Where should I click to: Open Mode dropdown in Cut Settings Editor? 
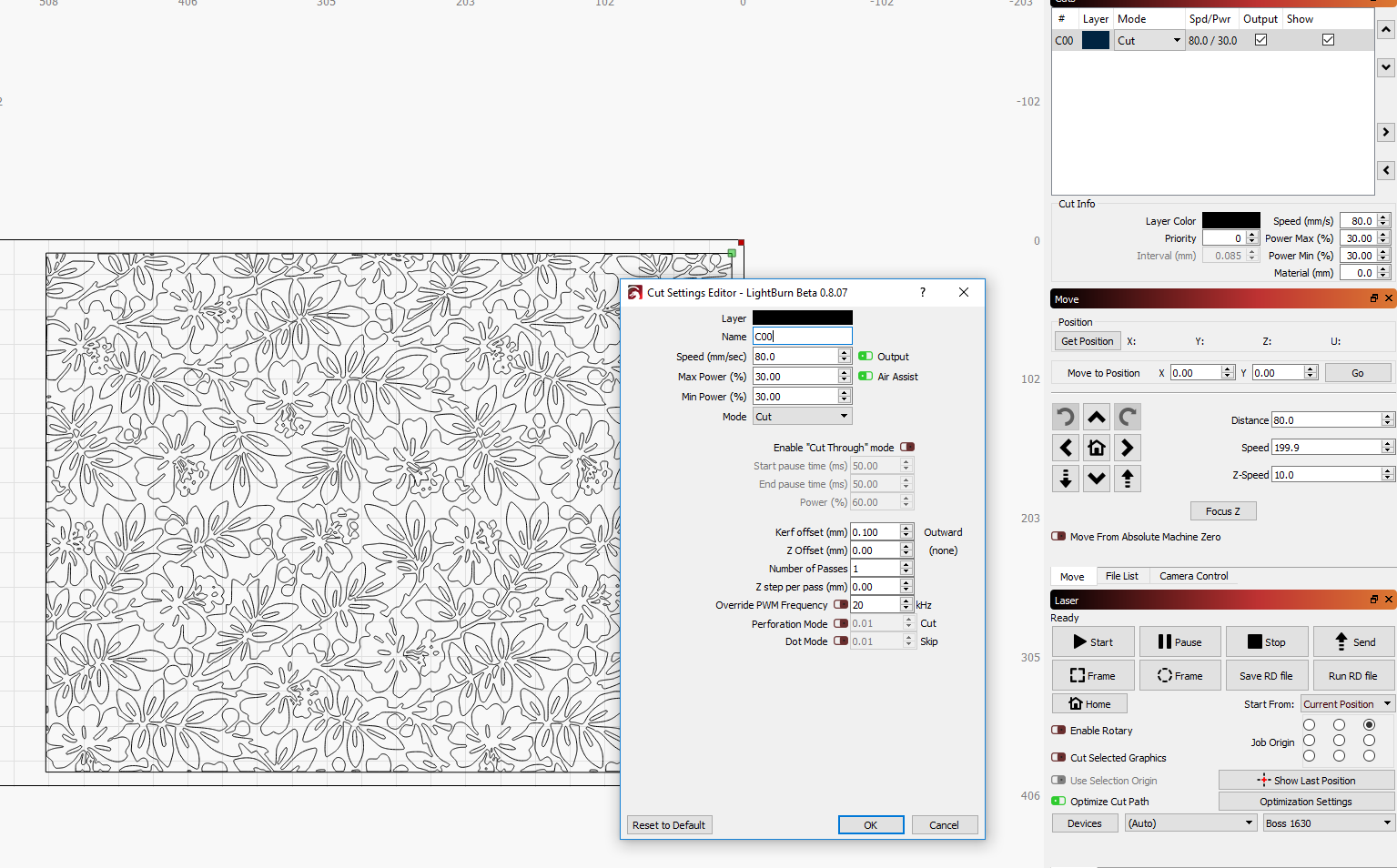[802, 416]
